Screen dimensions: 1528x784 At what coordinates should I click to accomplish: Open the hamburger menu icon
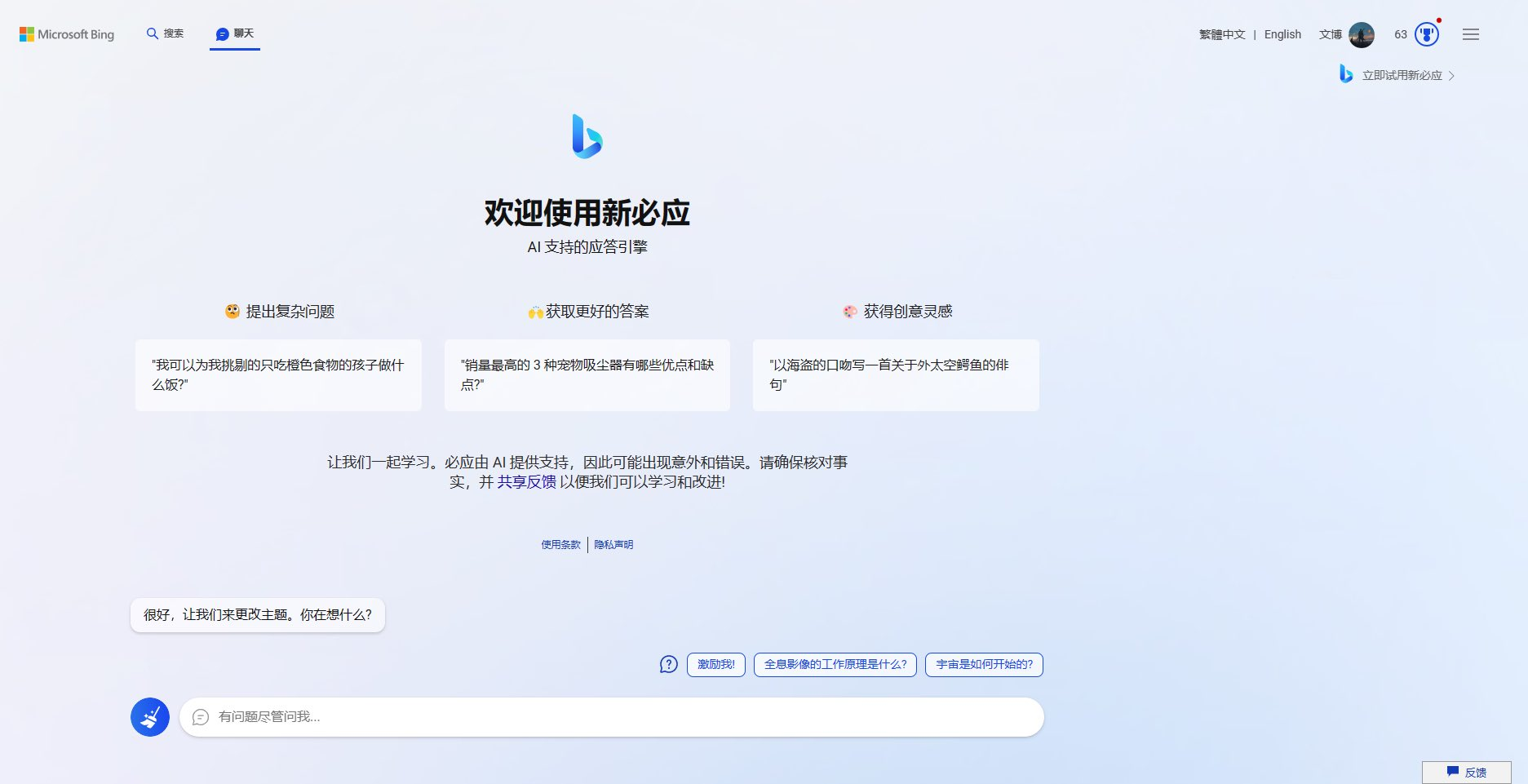(1470, 34)
